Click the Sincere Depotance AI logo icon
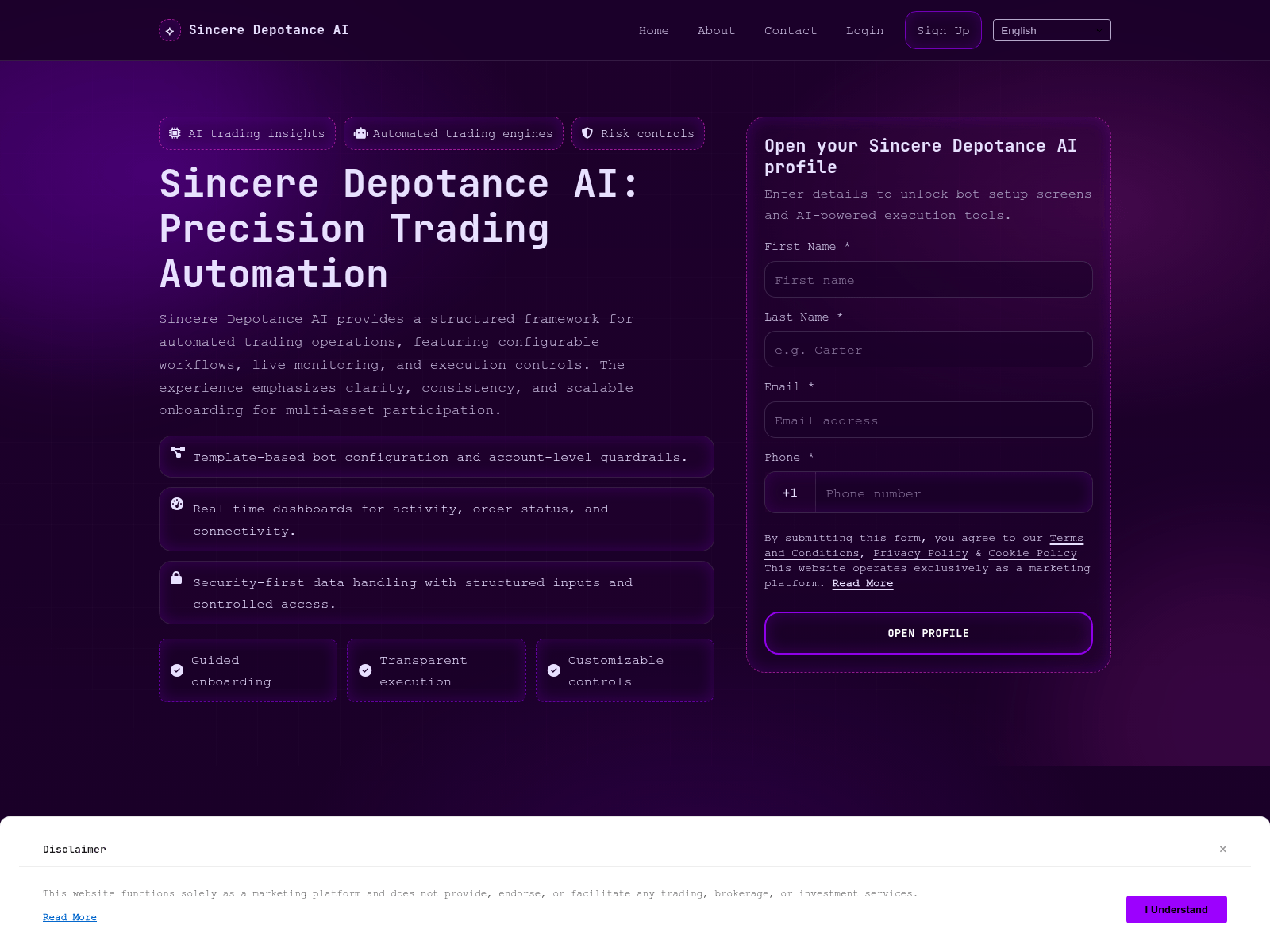The image size is (1270, 952). (170, 30)
